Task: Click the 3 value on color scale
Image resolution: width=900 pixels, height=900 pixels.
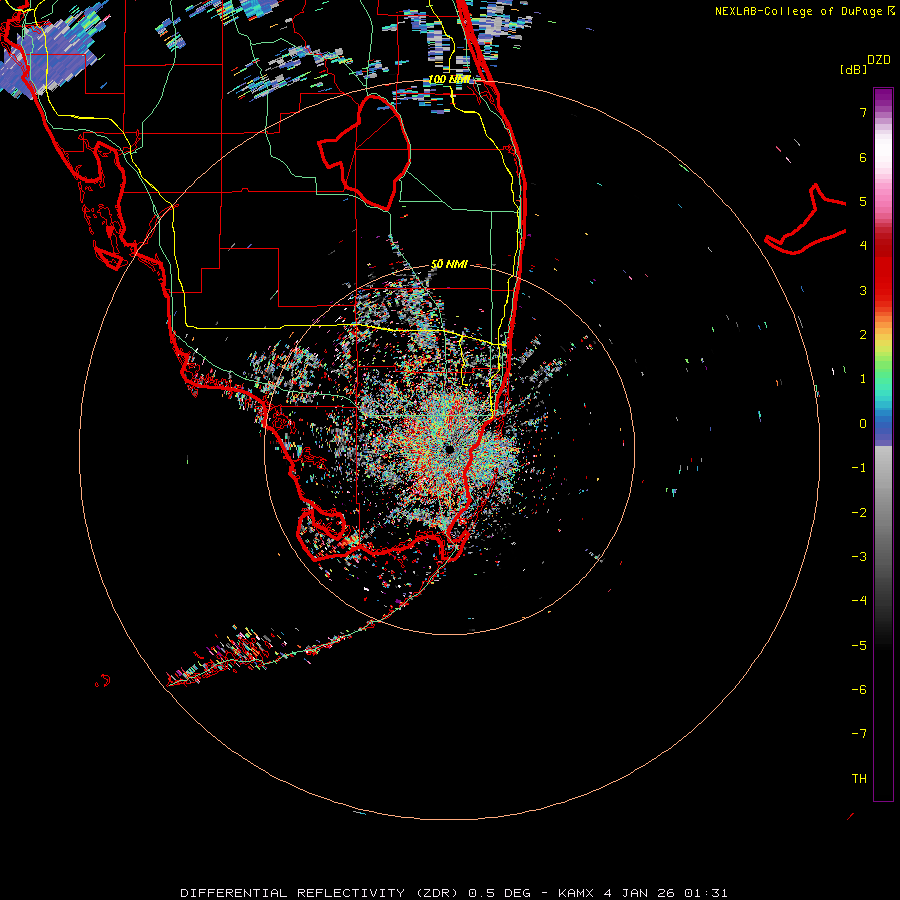Action: tap(863, 290)
